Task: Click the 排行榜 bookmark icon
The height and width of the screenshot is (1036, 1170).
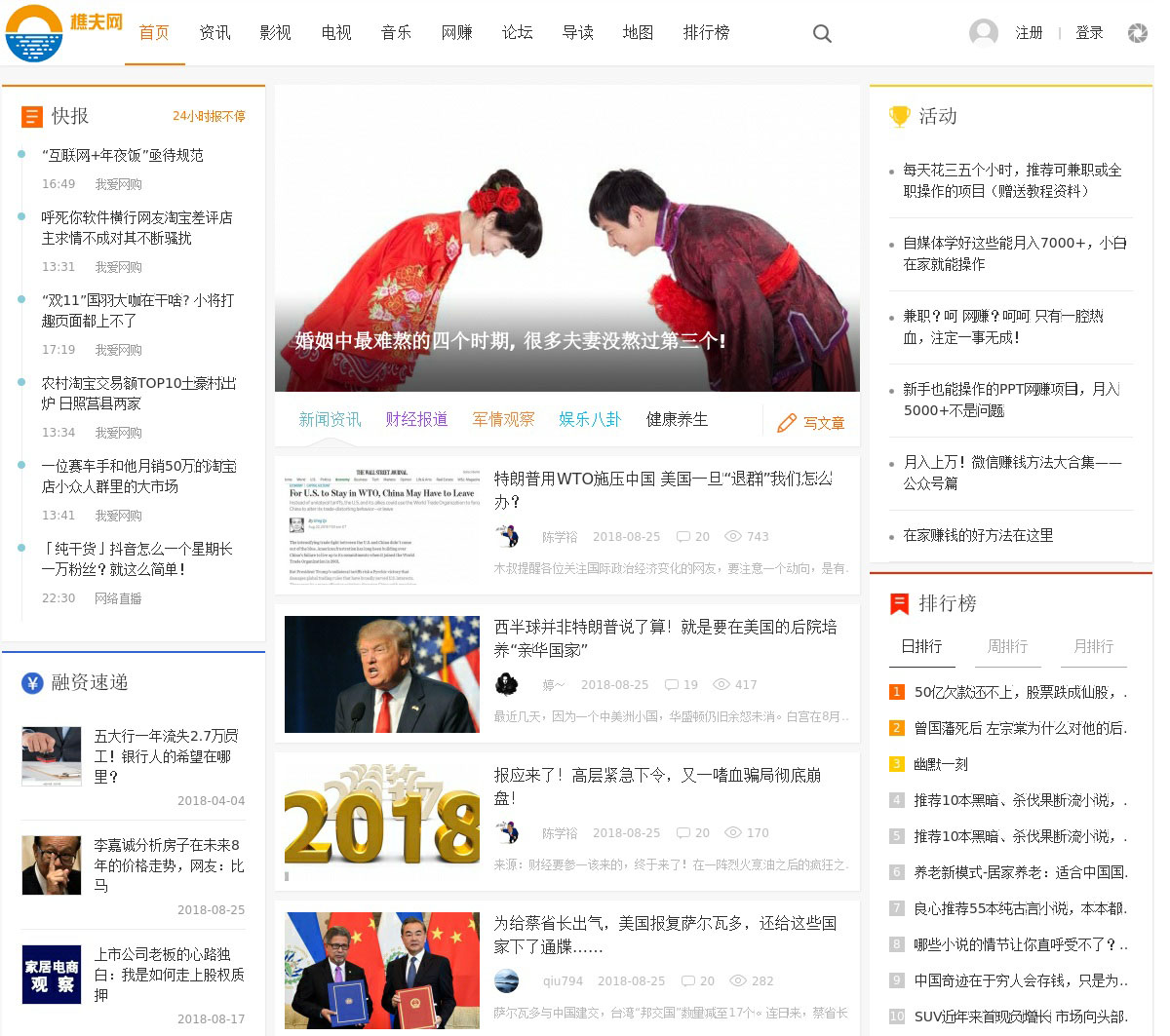Action: coord(899,604)
